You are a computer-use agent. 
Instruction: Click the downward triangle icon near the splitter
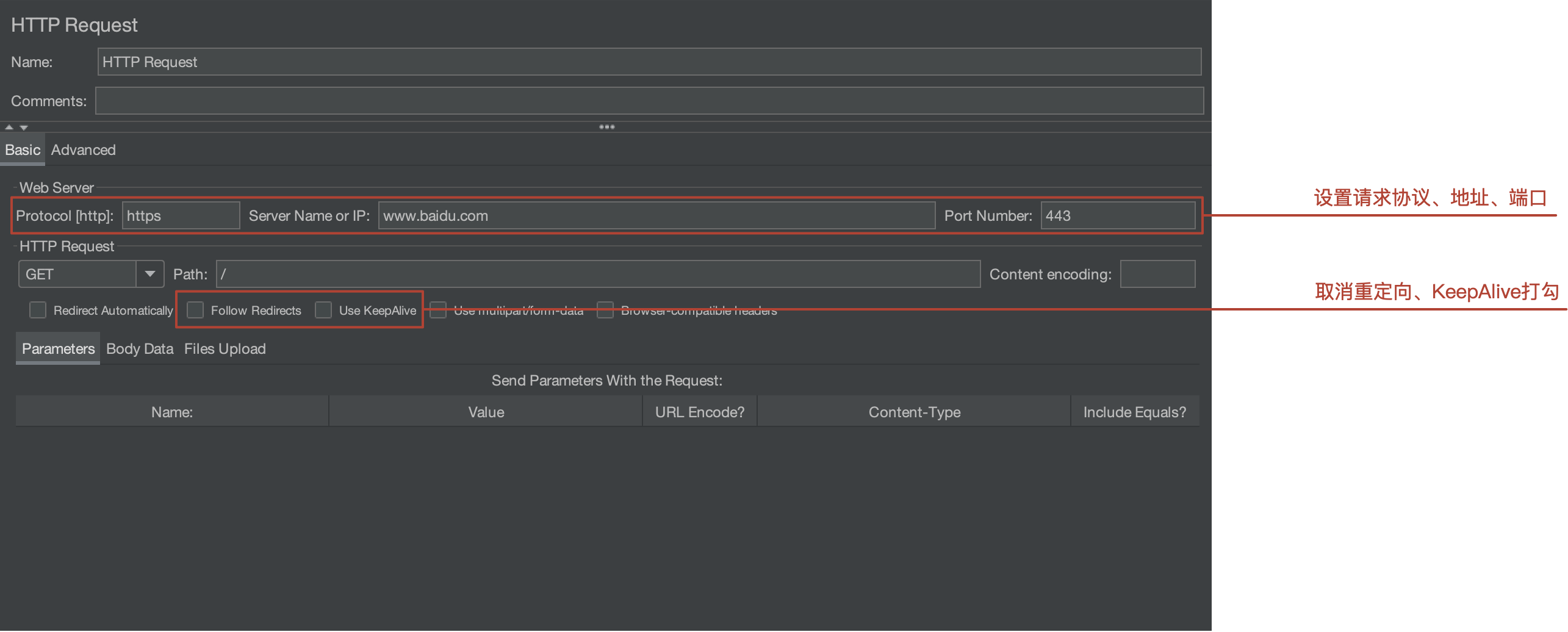[23, 127]
